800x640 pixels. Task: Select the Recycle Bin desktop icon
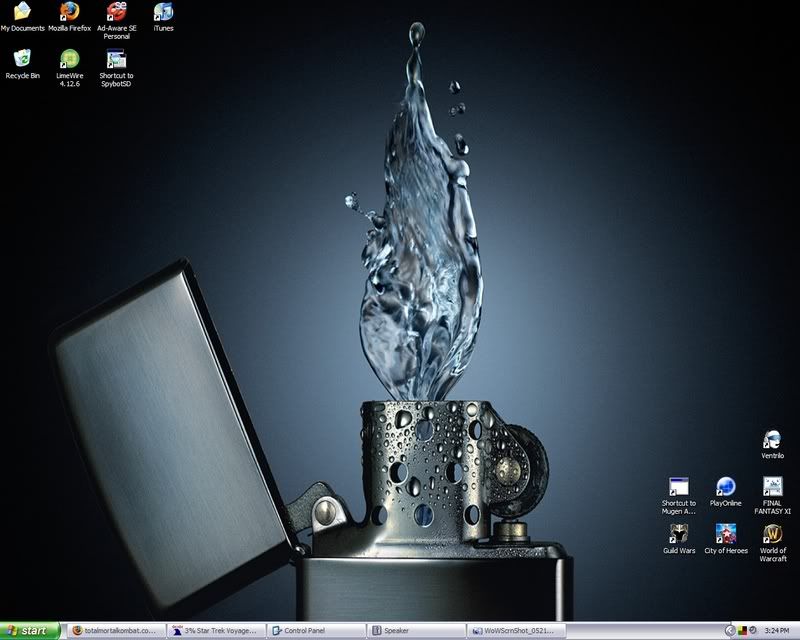(x=22, y=64)
